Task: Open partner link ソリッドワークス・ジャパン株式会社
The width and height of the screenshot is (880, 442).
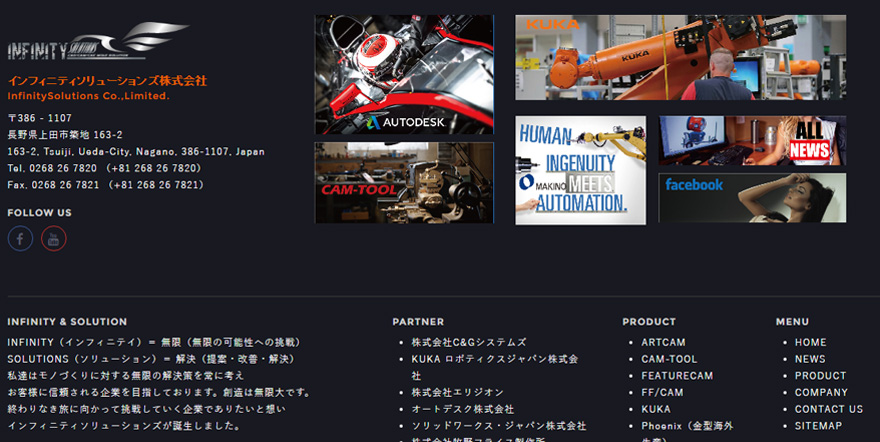Action: pyautogui.click(x=498, y=426)
